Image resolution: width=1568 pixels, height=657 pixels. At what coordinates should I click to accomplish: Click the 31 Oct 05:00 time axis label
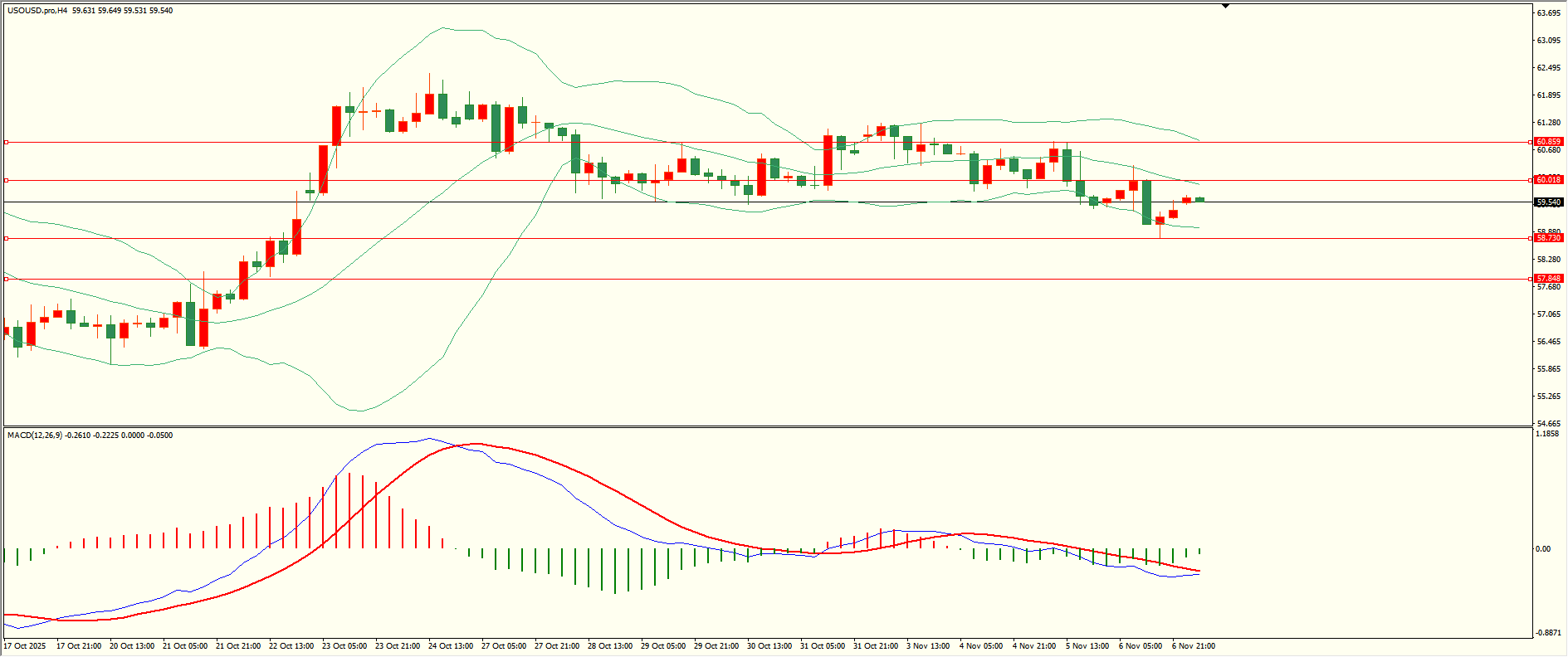tap(822, 646)
